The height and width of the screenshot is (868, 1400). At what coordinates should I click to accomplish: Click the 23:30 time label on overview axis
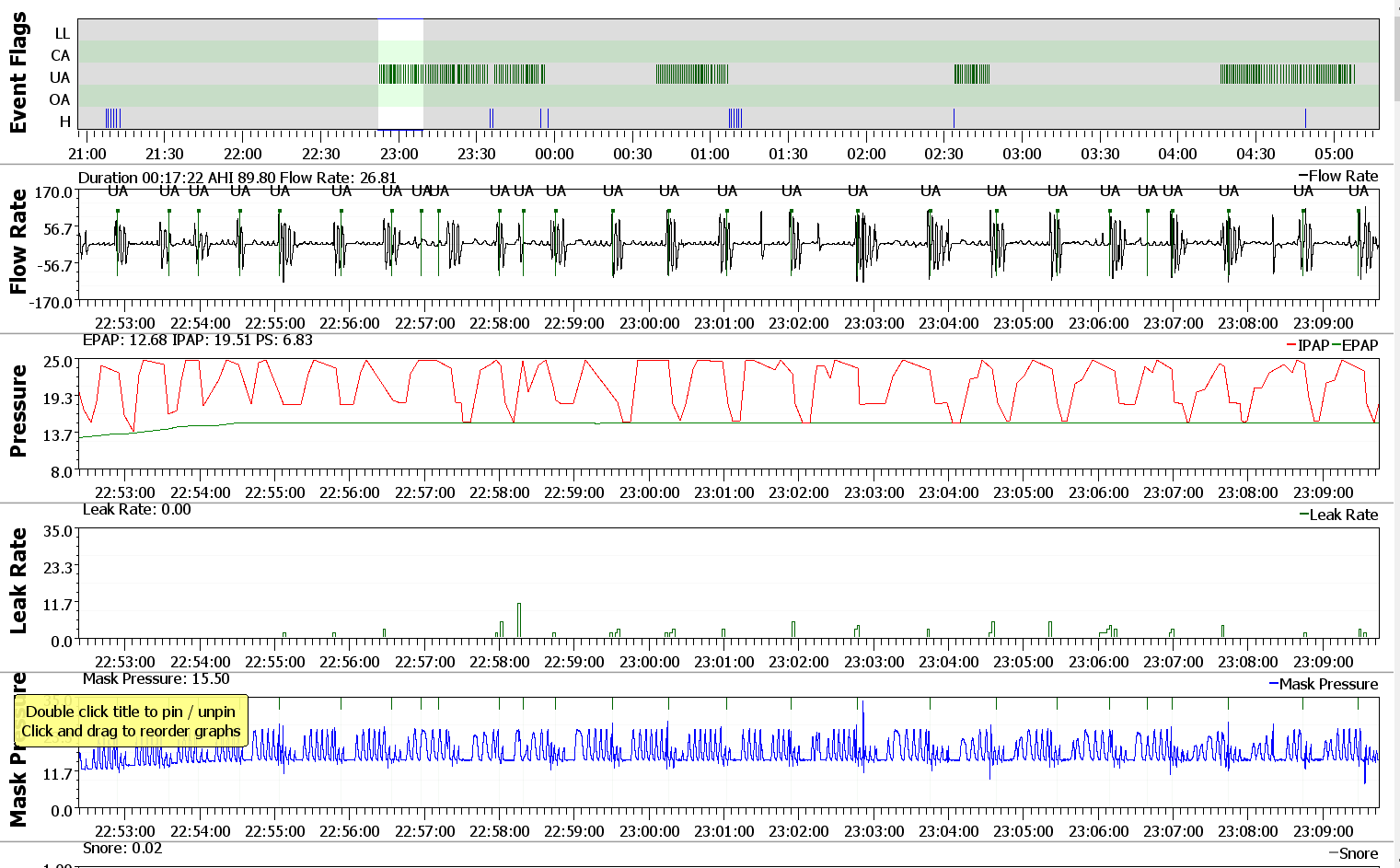coord(477,154)
